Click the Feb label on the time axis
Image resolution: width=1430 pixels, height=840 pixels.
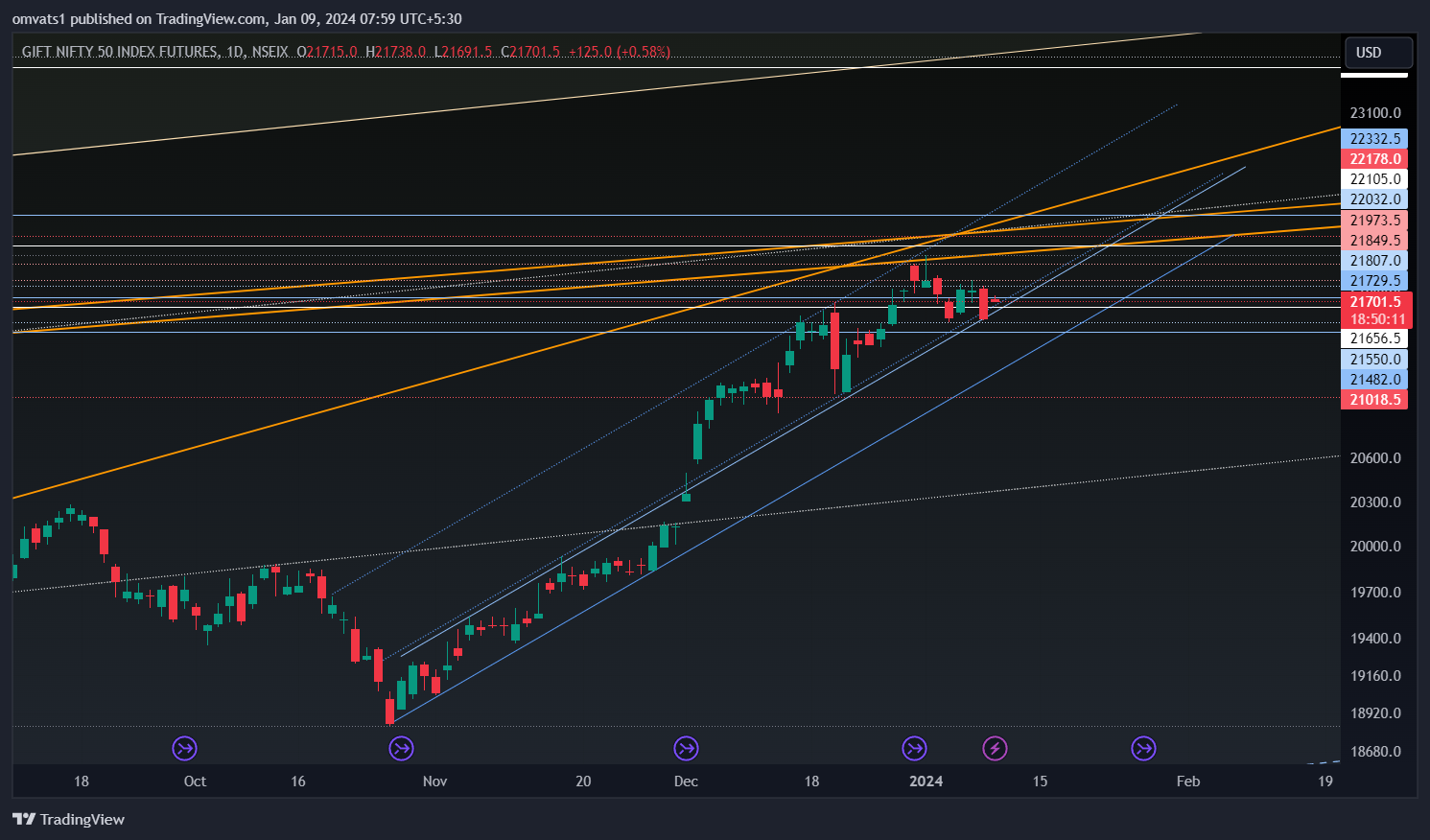(x=1188, y=782)
